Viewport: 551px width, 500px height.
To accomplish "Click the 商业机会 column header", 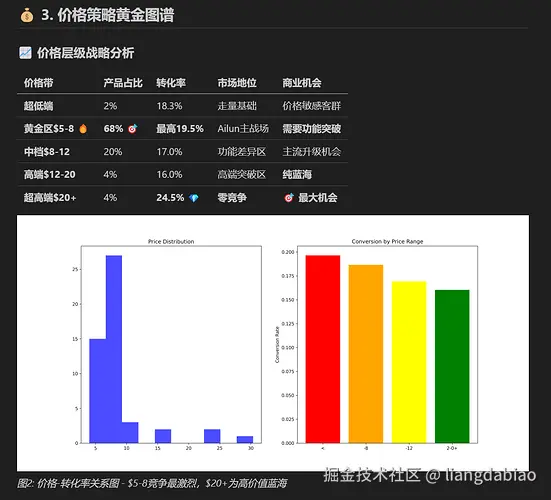I will click(302, 83).
